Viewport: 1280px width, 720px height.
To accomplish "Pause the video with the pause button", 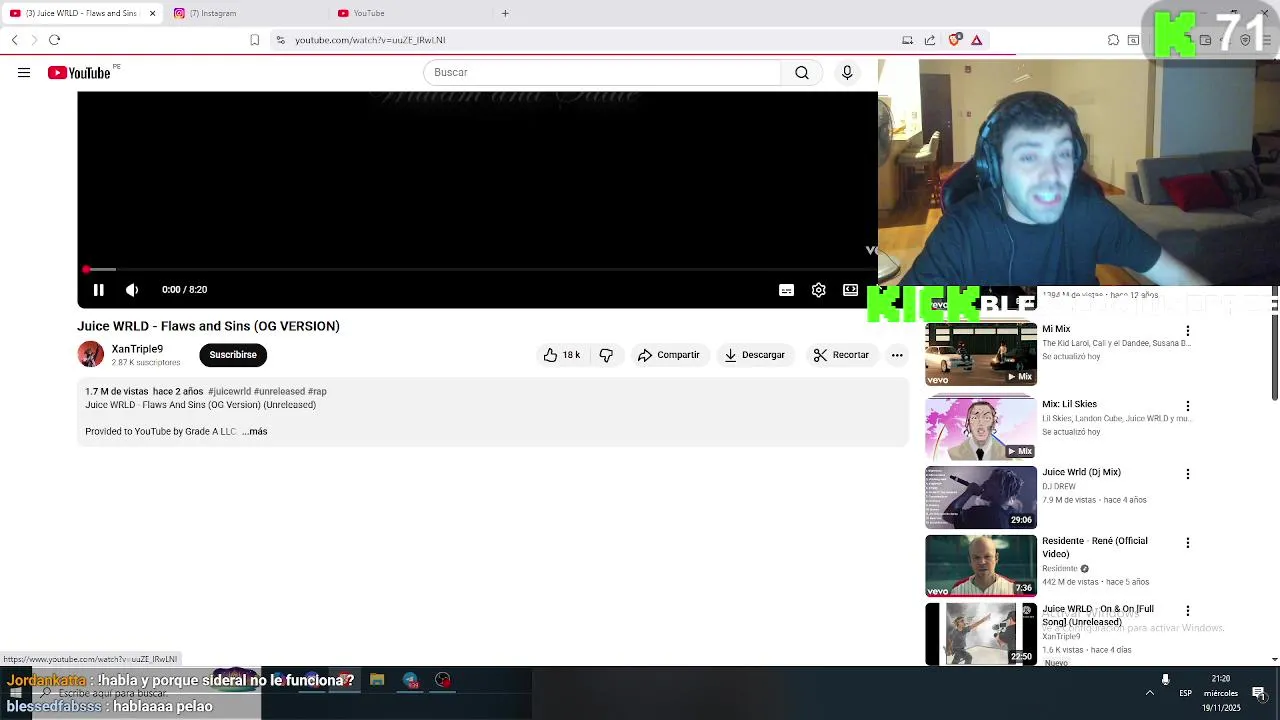I will (x=99, y=290).
